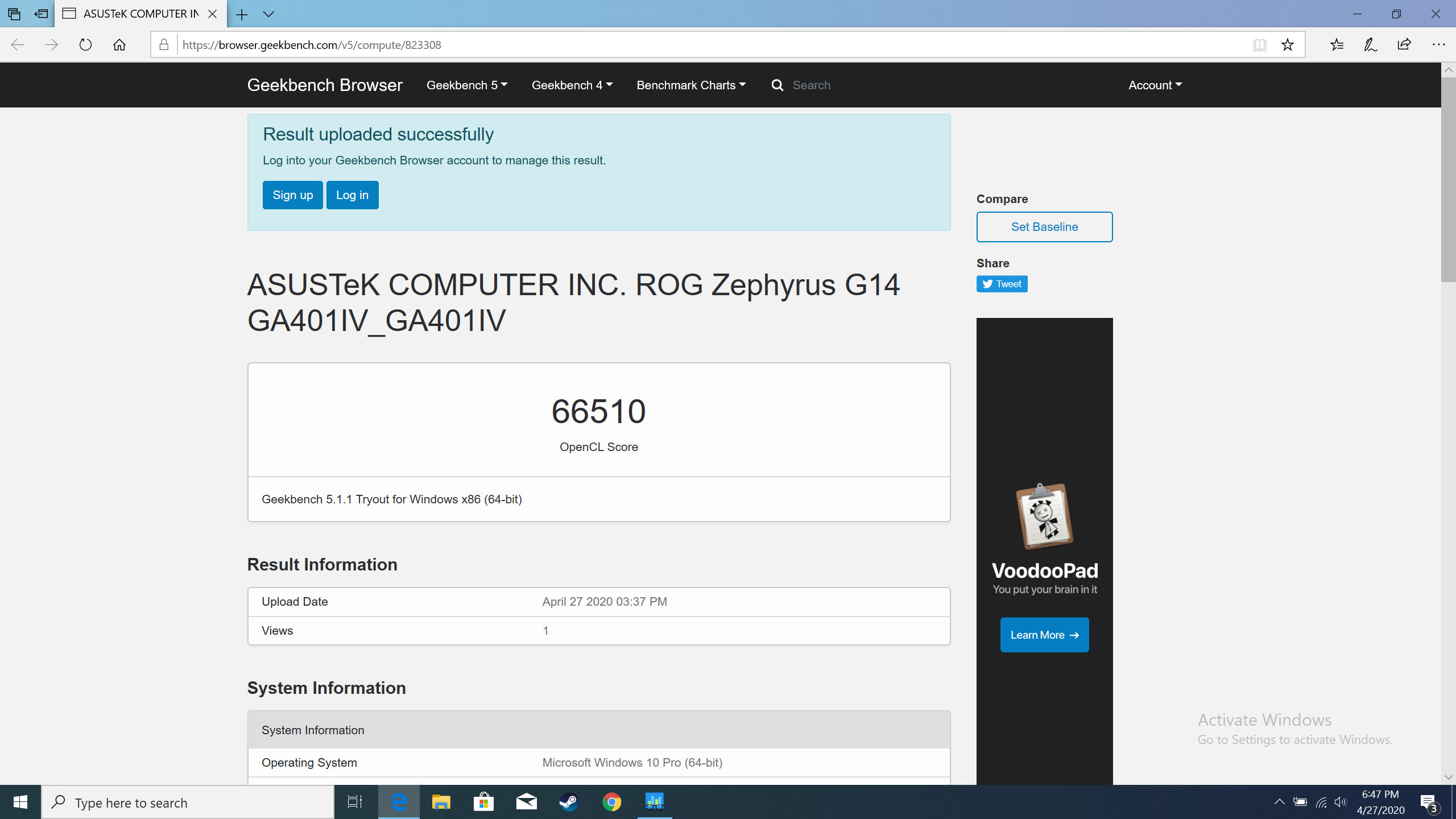Click the 66510 OpenCL score value

(x=598, y=411)
